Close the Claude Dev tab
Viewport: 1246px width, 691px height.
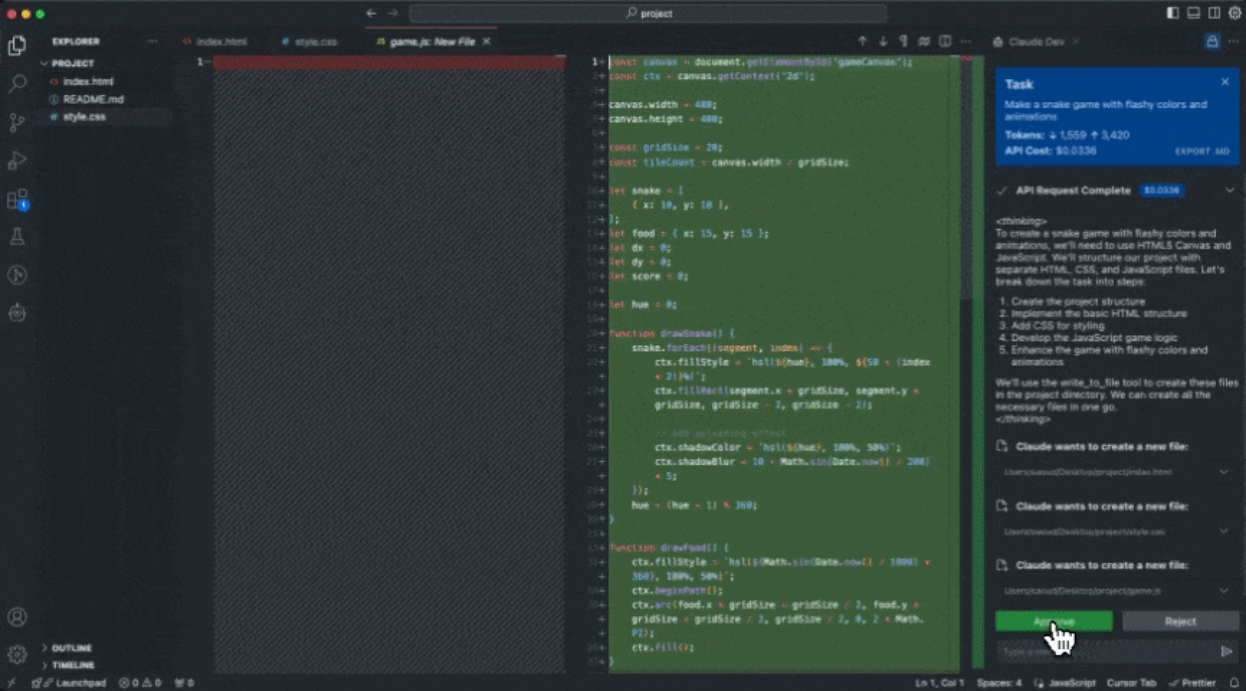pos(1076,42)
